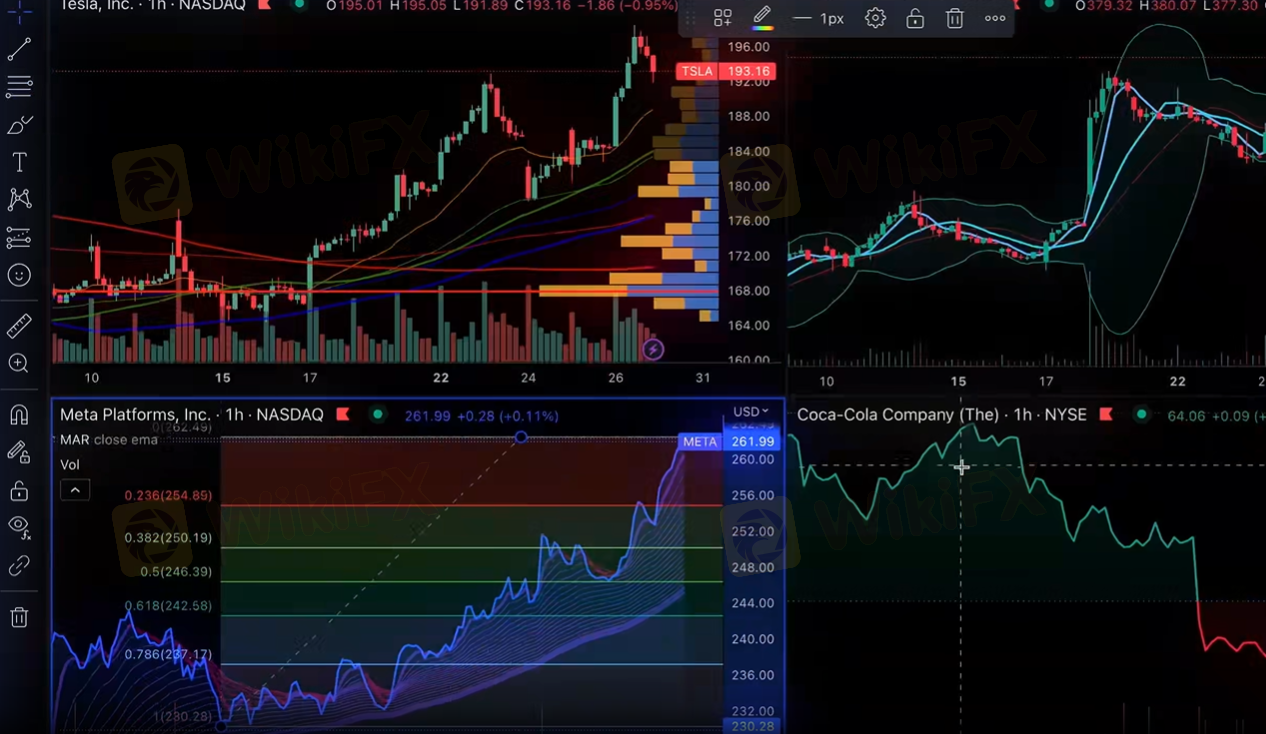Click date 22 on Tesla time axis
1266x734 pixels.
[441, 378]
